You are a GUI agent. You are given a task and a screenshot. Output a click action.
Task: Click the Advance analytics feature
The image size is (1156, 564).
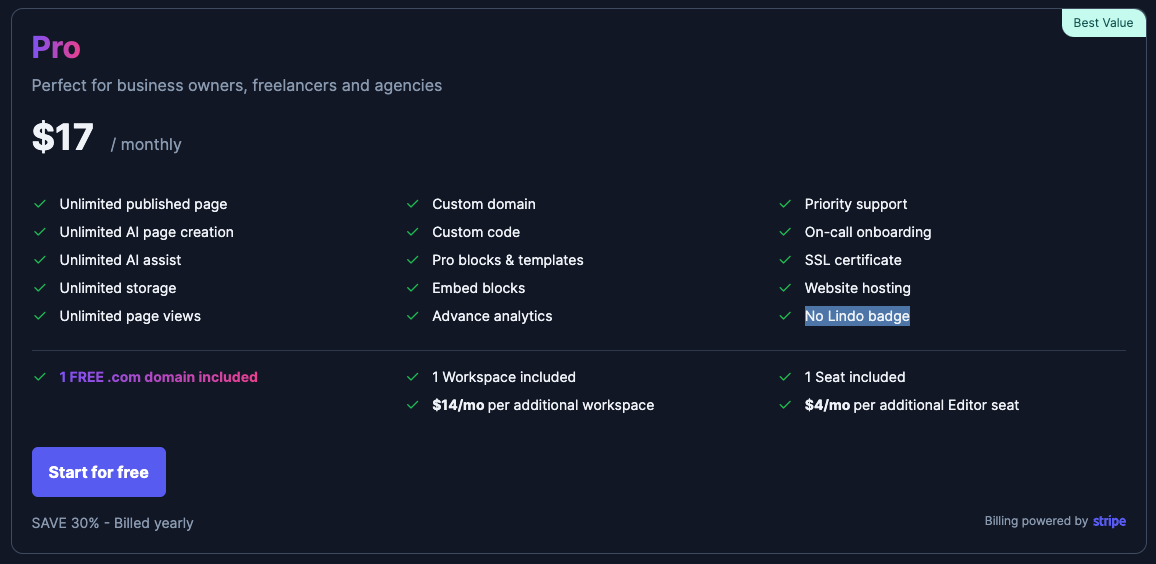coord(492,316)
